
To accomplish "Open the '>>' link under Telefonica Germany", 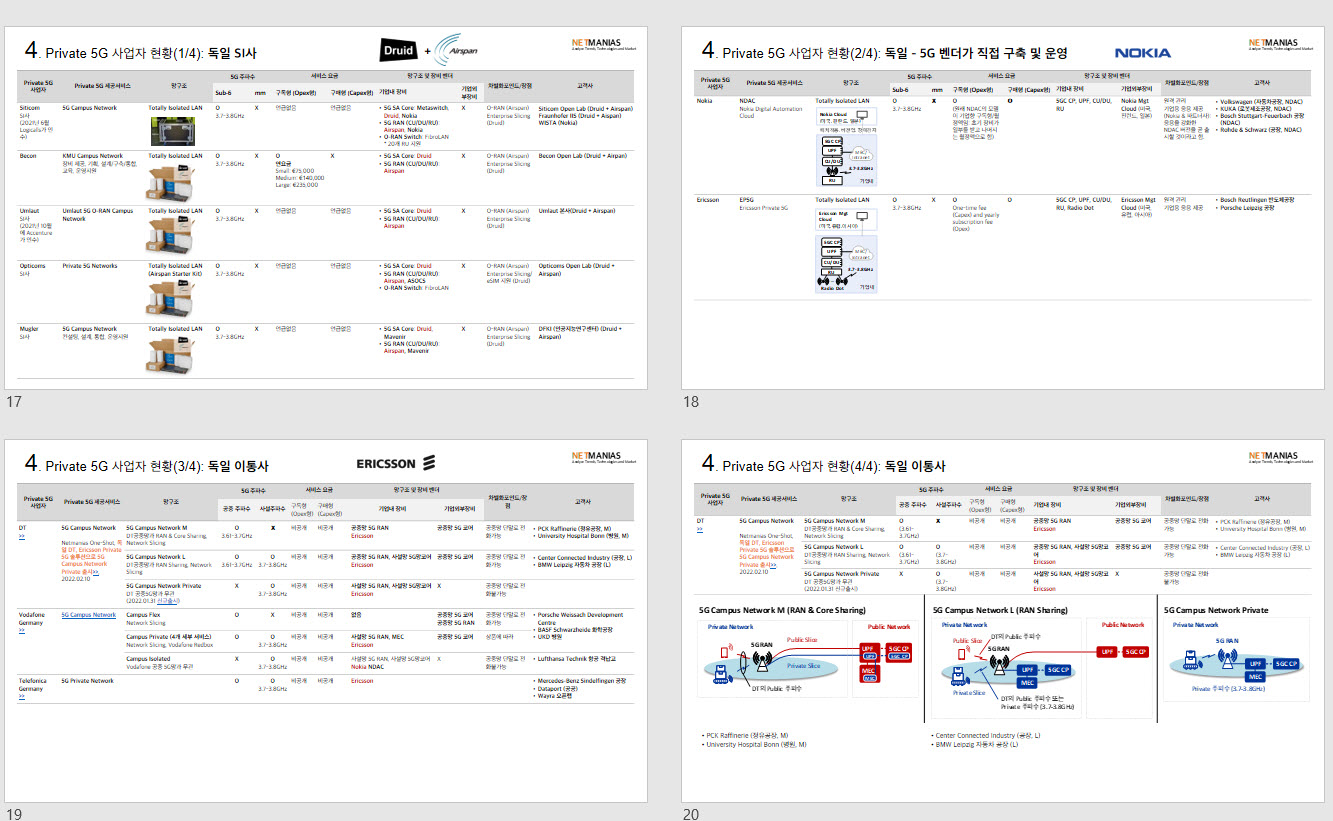I will tap(22, 695).
